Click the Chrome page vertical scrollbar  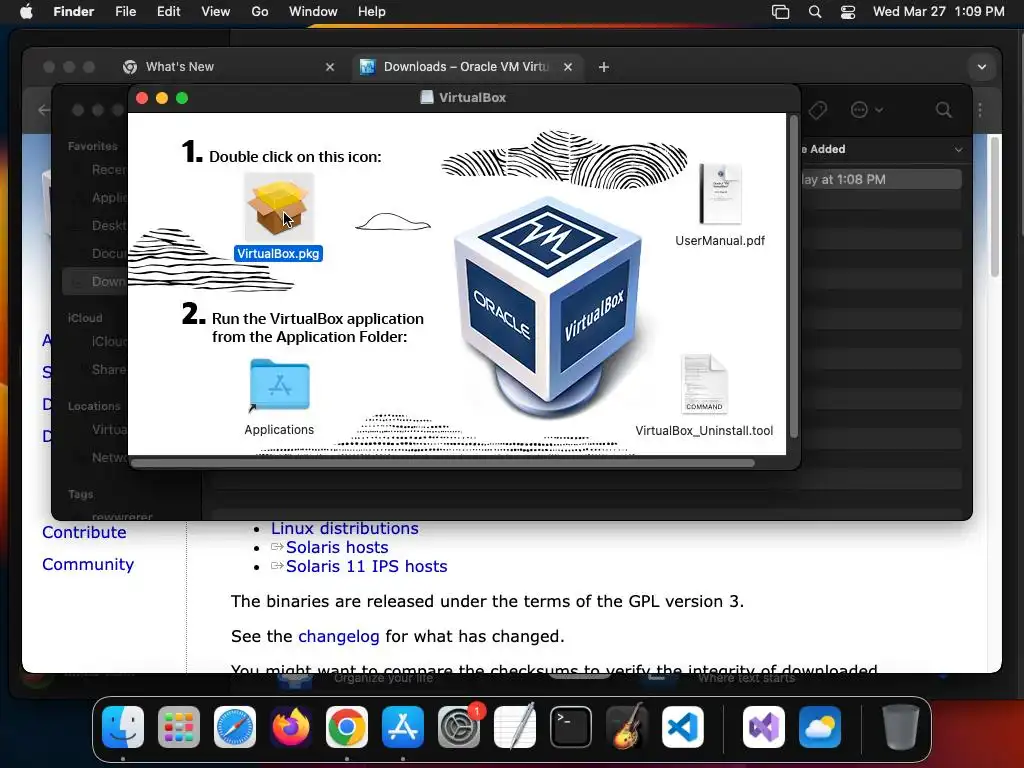[x=995, y=206]
